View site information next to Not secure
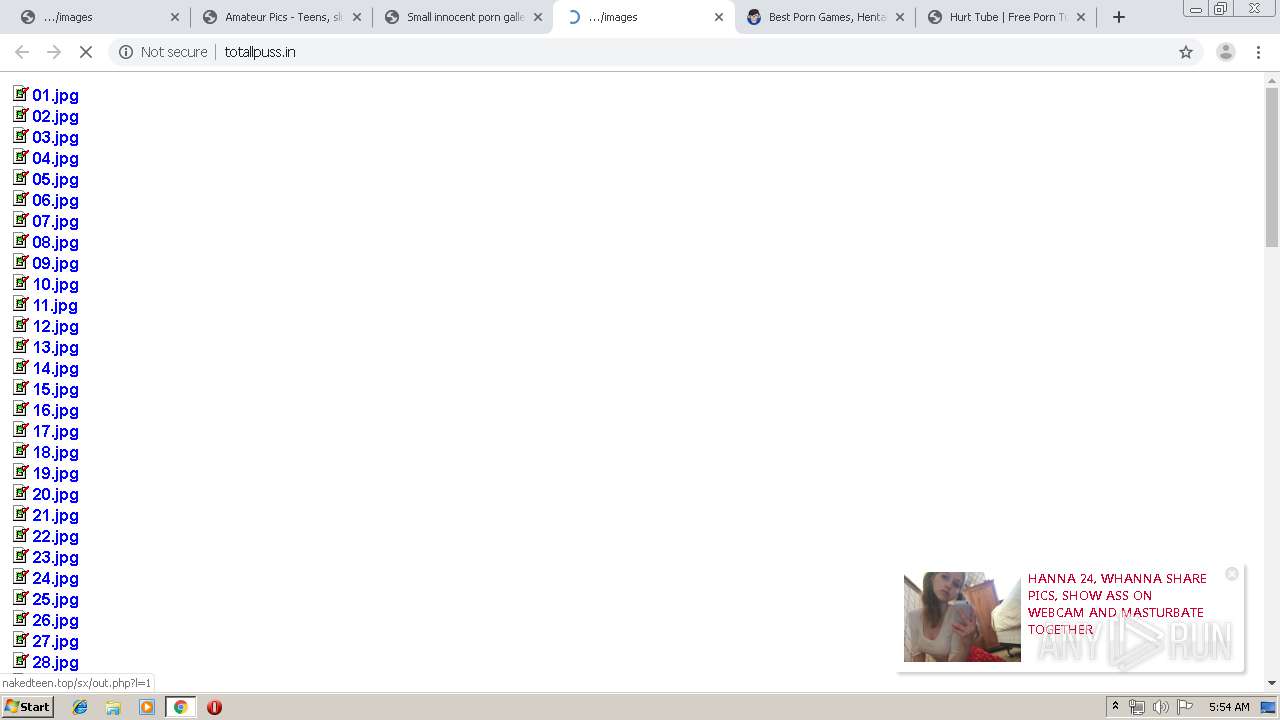 tap(126, 52)
